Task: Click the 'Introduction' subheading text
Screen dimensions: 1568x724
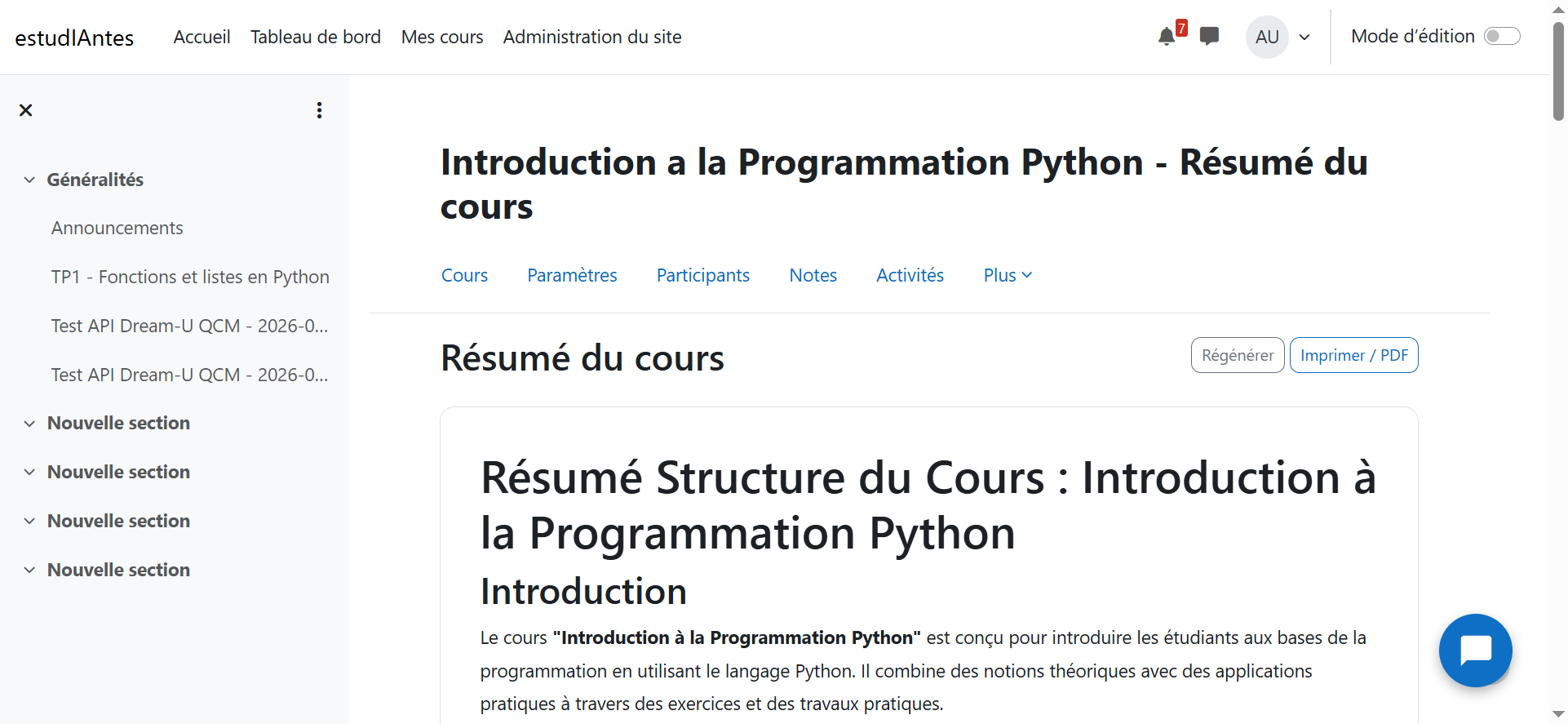Action: coord(583,592)
